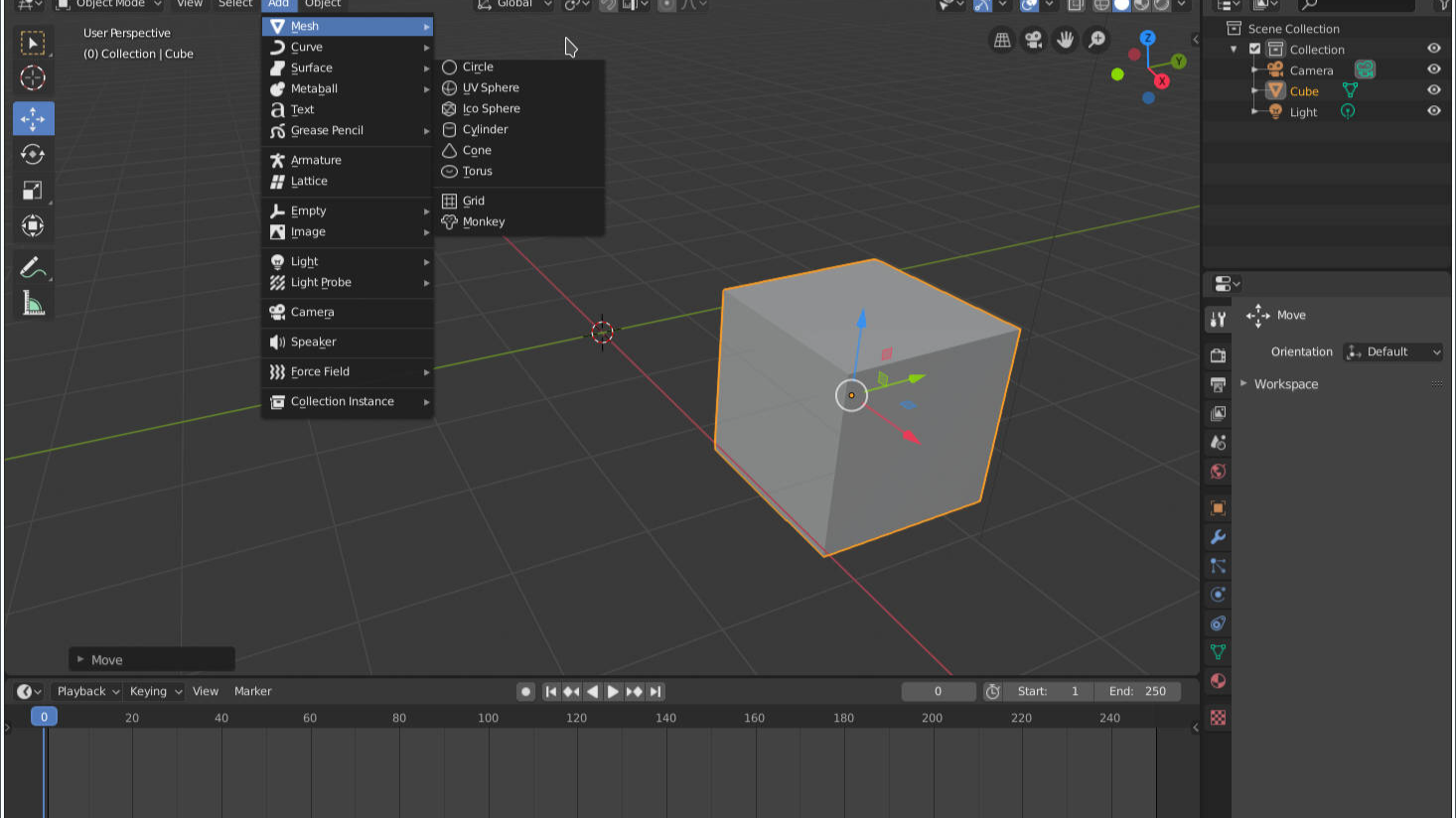Add a Camera object
This screenshot has height=818, width=1456.
pos(348,312)
